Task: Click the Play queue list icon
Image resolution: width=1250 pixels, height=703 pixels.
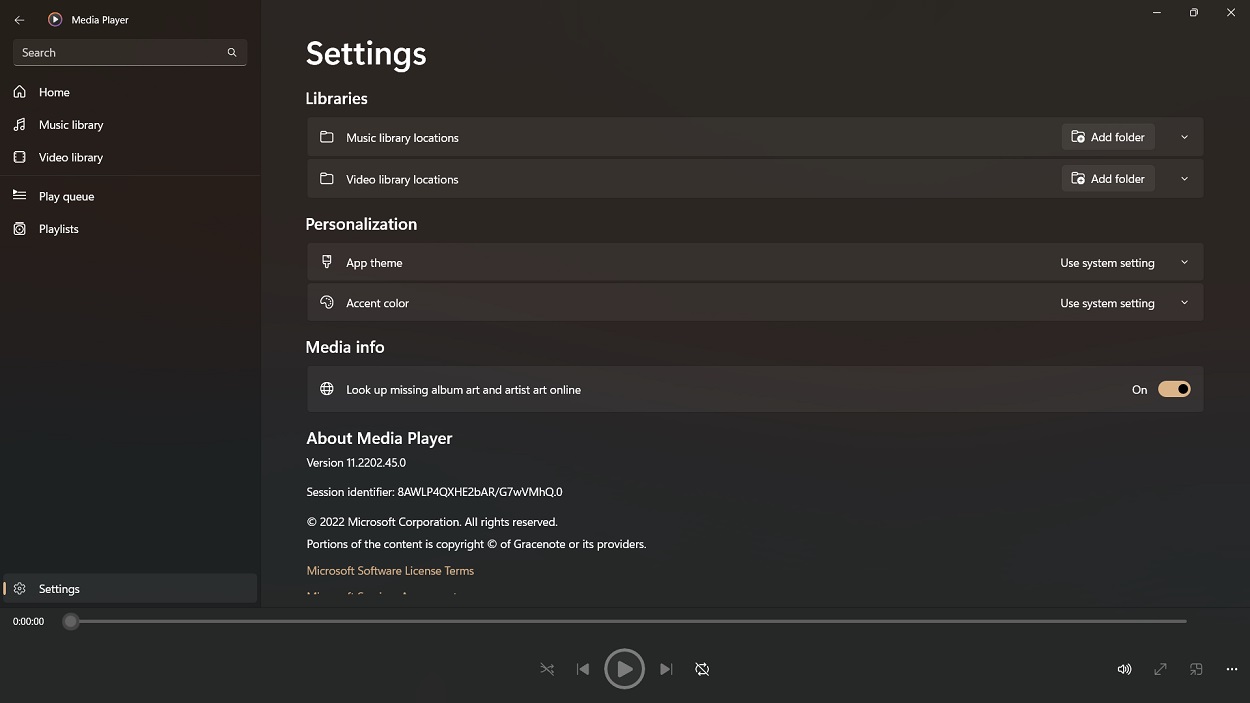Action: (19, 196)
